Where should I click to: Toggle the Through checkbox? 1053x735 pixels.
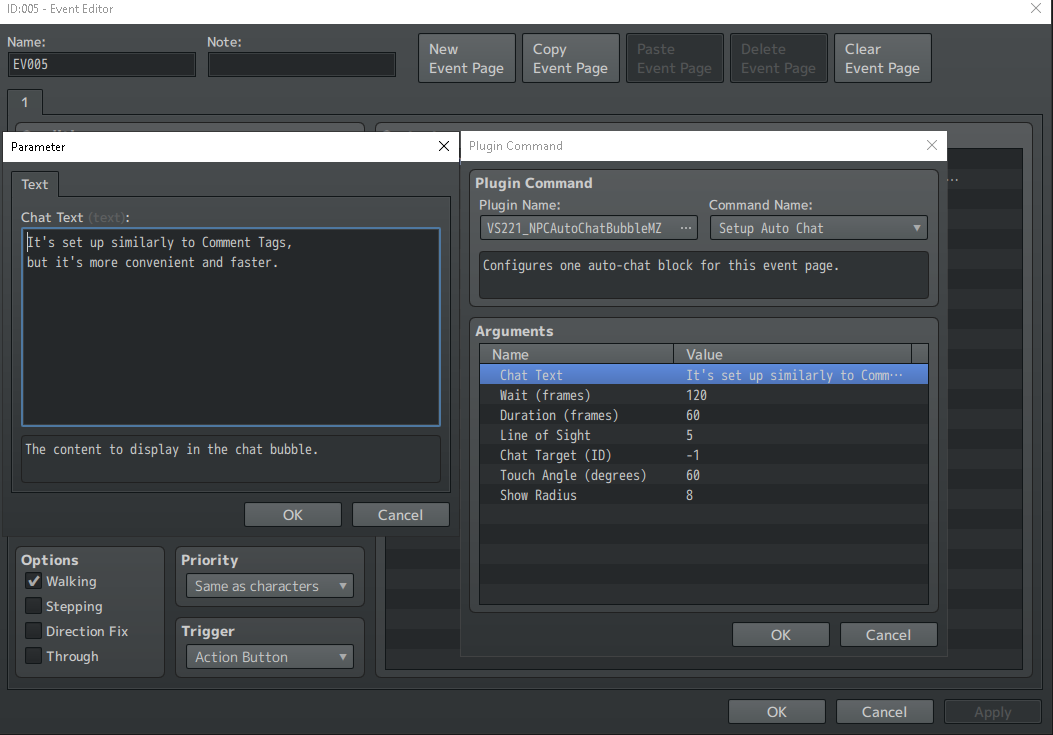[x=34, y=656]
